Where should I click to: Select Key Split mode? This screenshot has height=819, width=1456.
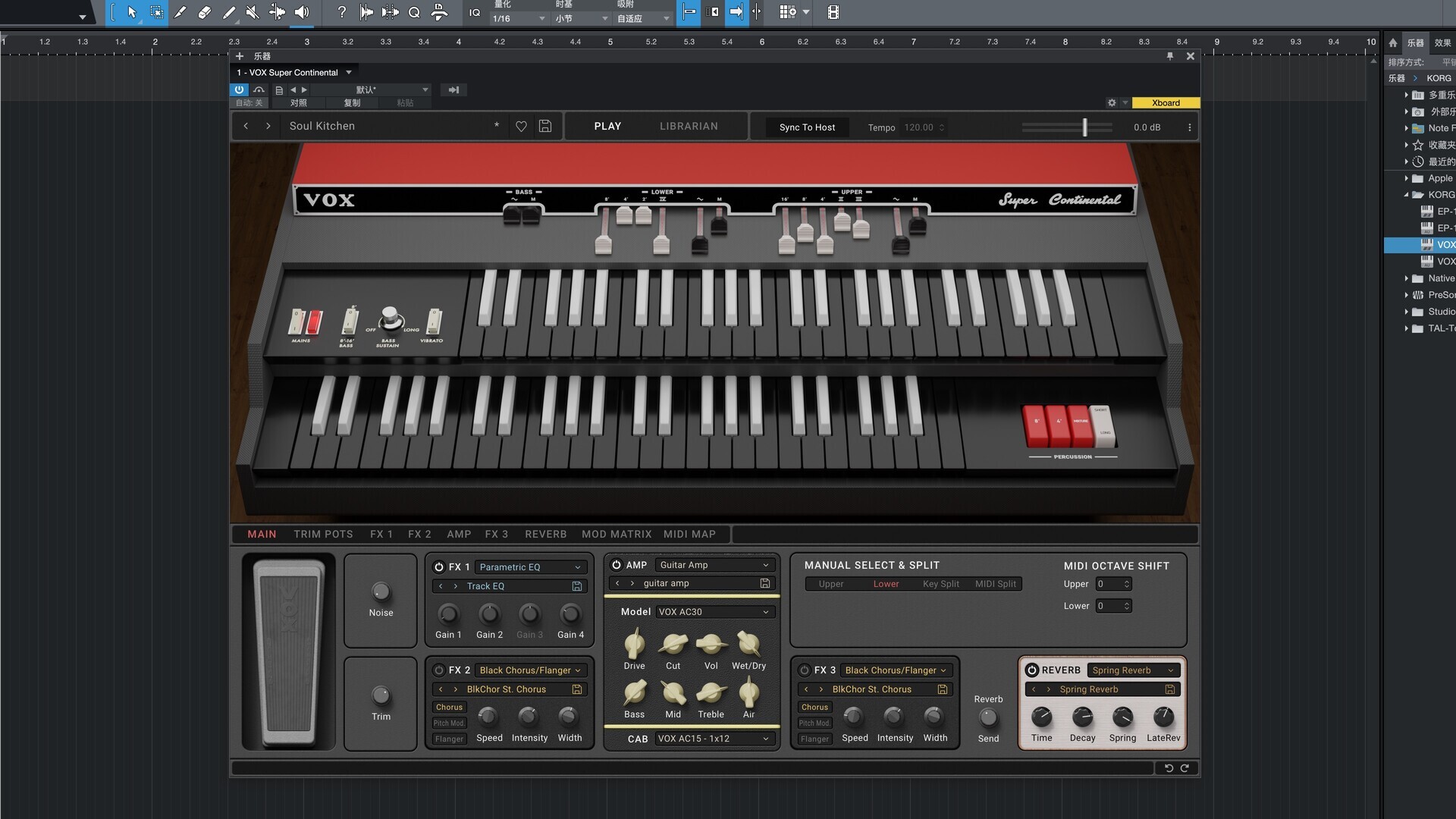pos(940,584)
